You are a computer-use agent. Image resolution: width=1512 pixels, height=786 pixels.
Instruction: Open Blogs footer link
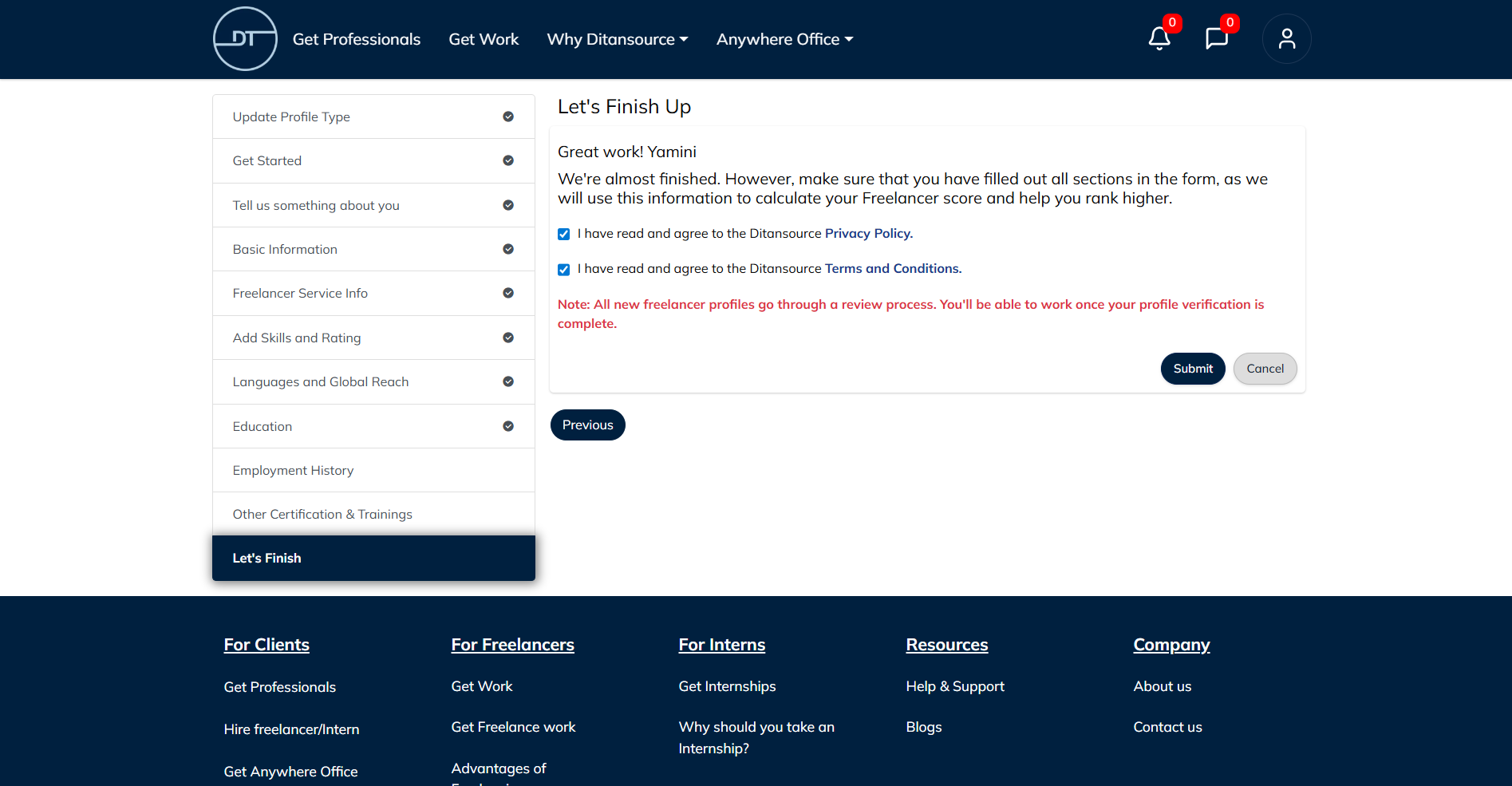[924, 727]
